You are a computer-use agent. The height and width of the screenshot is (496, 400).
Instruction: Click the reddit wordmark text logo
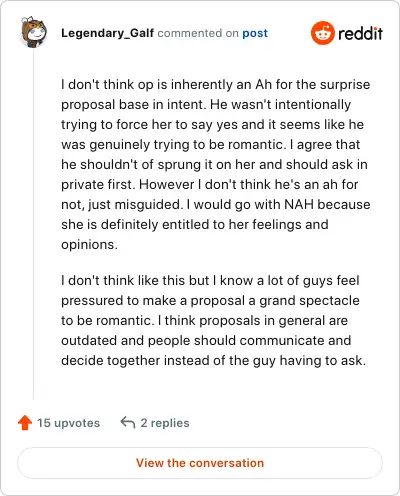[360, 33]
